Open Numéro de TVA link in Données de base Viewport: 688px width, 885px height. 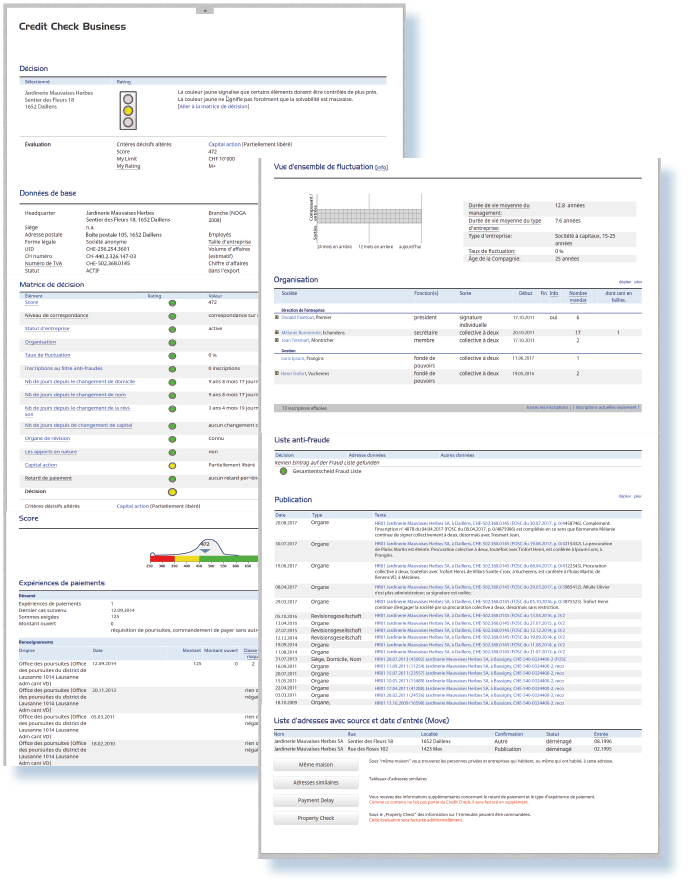[43, 263]
